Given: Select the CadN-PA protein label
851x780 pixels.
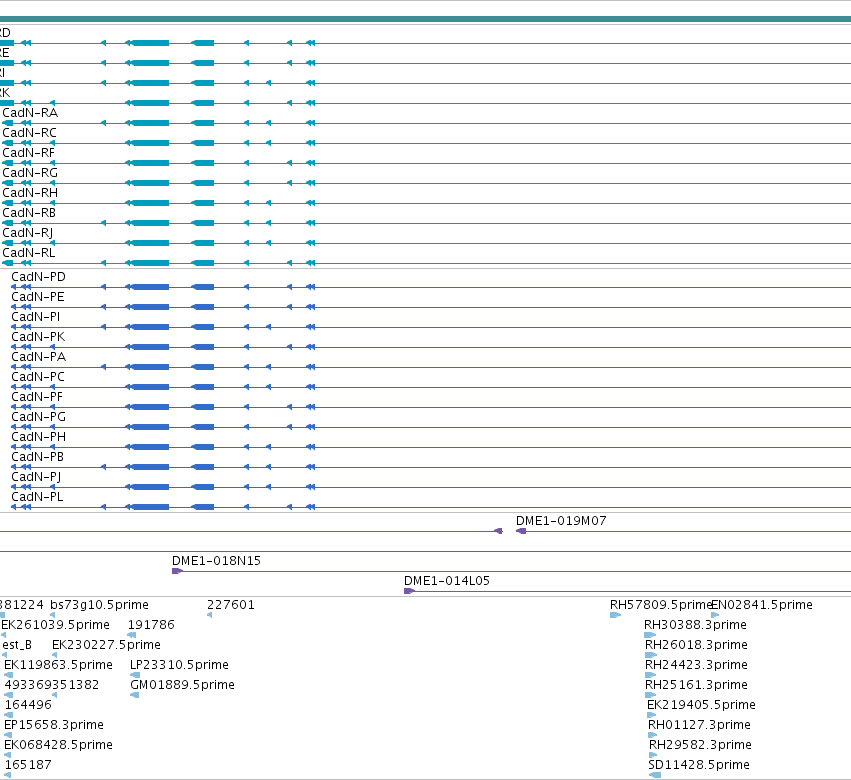Looking at the screenshot, I should click(x=39, y=357).
